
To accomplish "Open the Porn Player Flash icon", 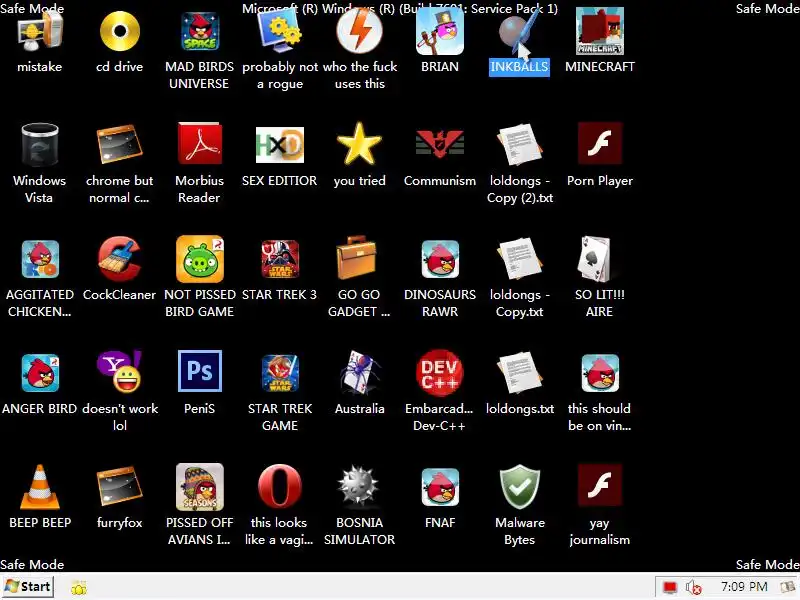I will pos(600,143).
